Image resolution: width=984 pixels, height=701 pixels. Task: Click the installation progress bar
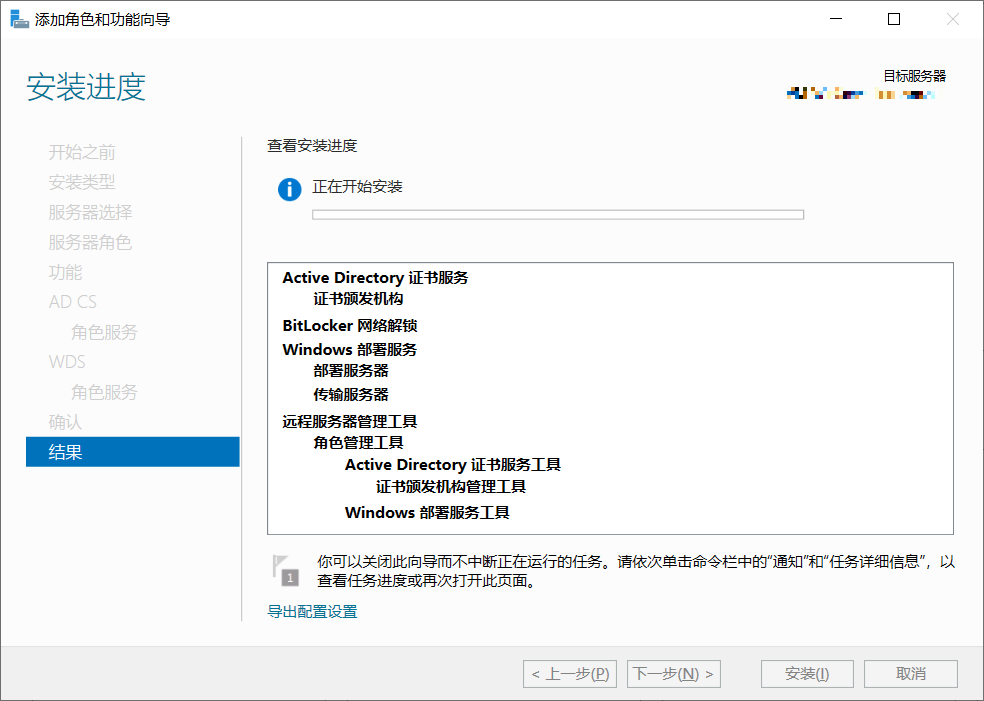559,214
